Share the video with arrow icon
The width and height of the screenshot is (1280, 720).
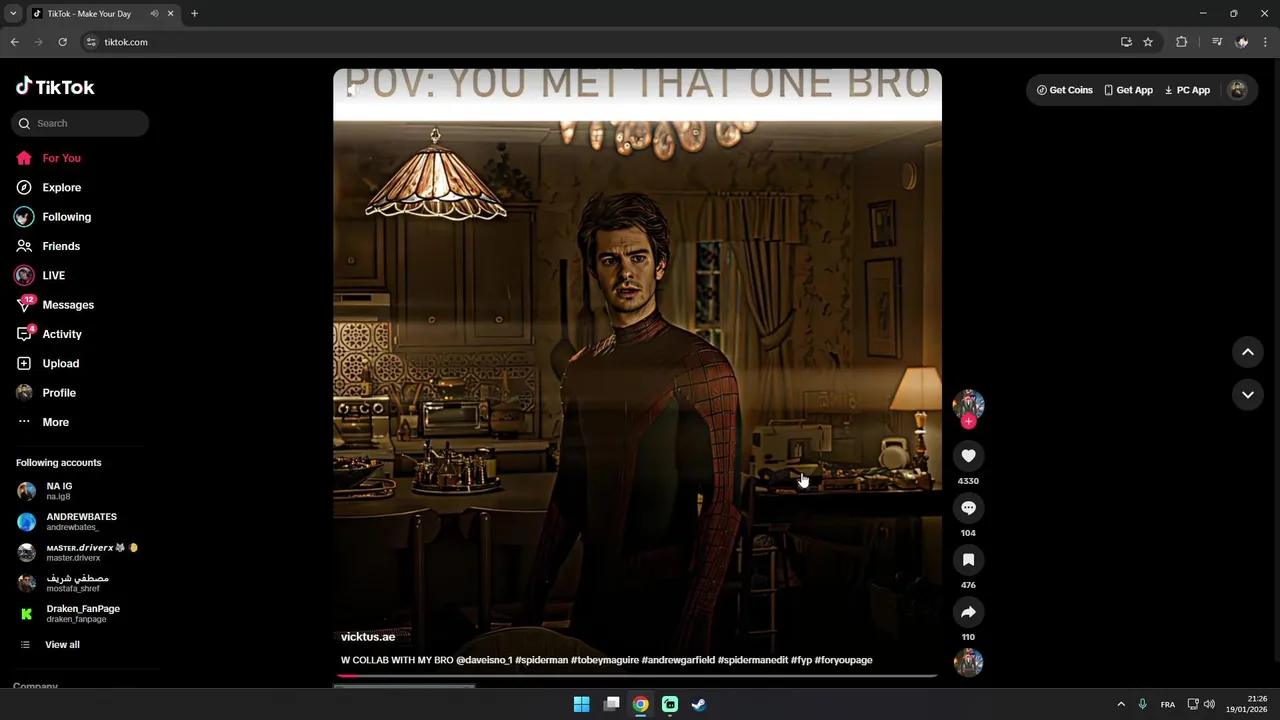point(968,612)
